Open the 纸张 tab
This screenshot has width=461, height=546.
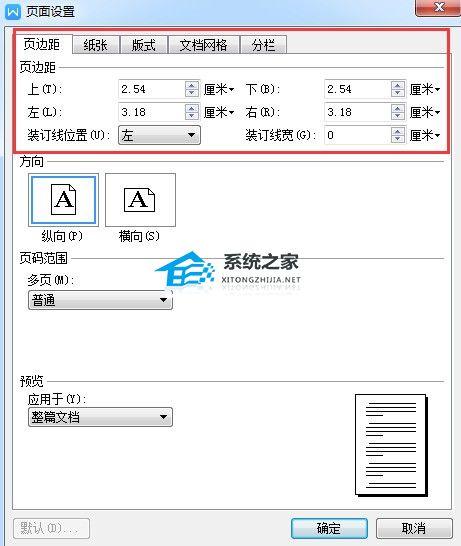coord(96,45)
